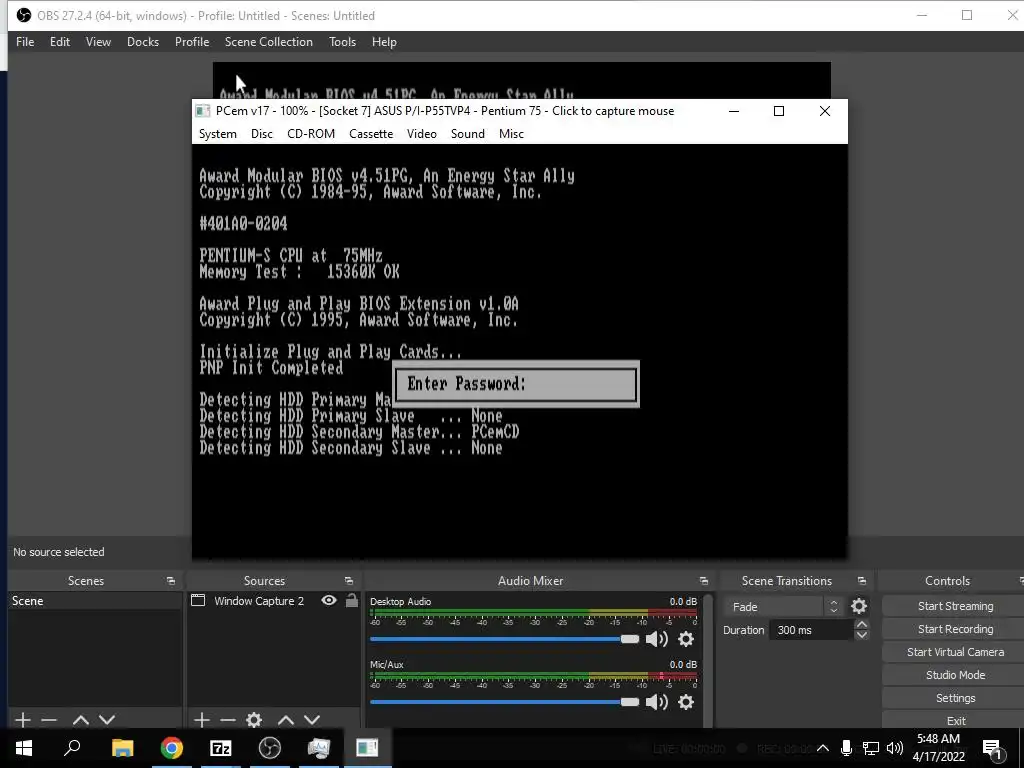Image resolution: width=1024 pixels, height=768 pixels.
Task: Open PCem Sound menu
Action: (468, 134)
